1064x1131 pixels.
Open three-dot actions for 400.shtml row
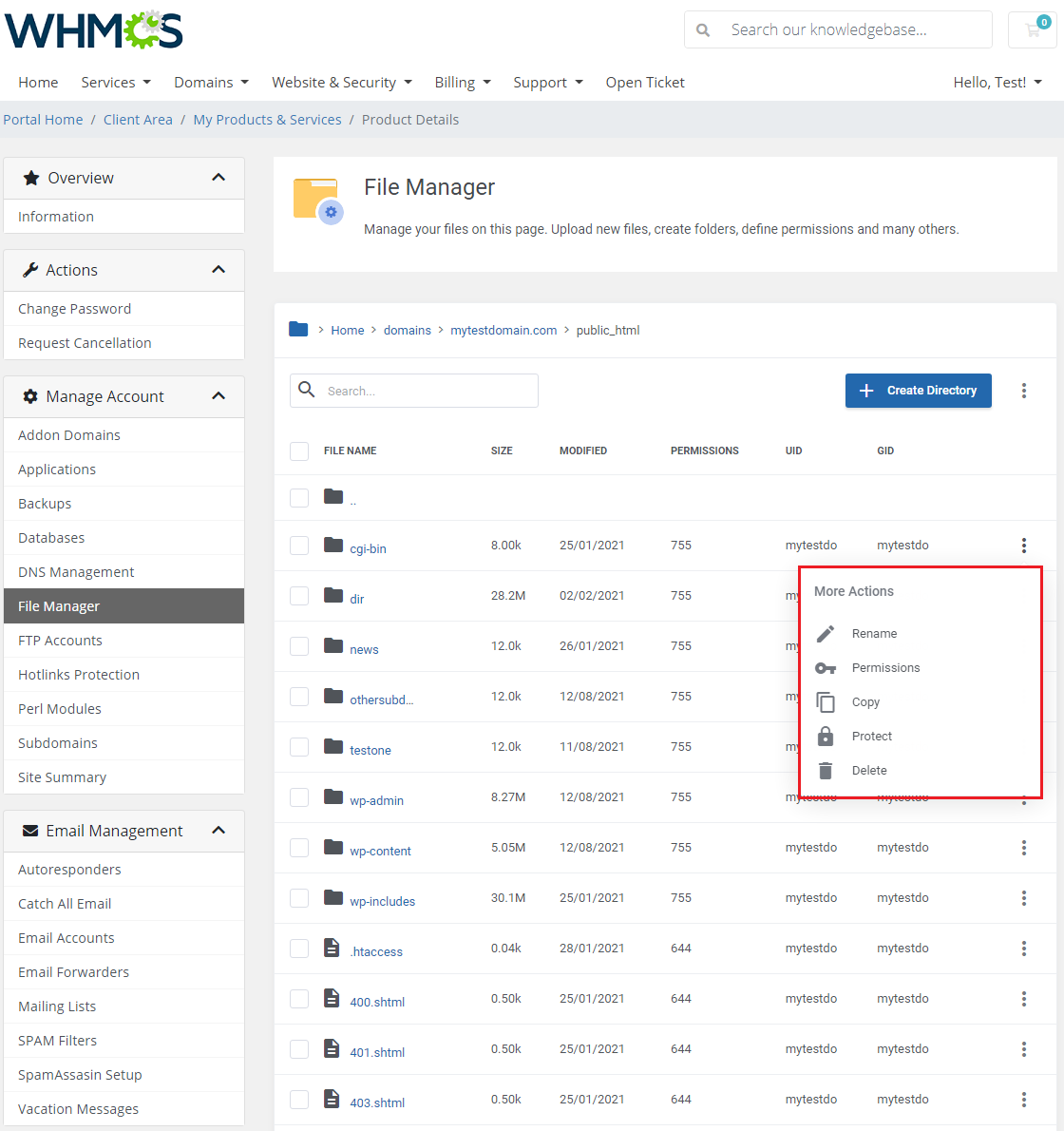tap(1024, 999)
